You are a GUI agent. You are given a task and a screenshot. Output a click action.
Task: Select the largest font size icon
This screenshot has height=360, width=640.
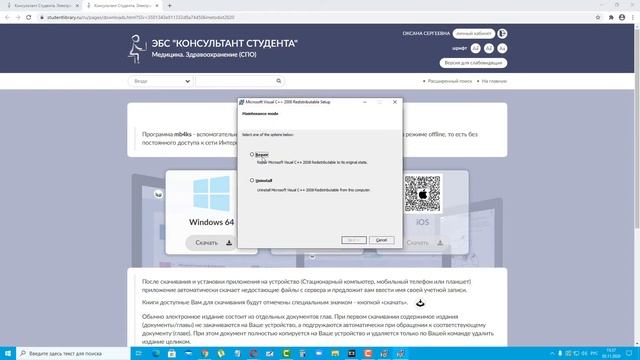tap(502, 48)
